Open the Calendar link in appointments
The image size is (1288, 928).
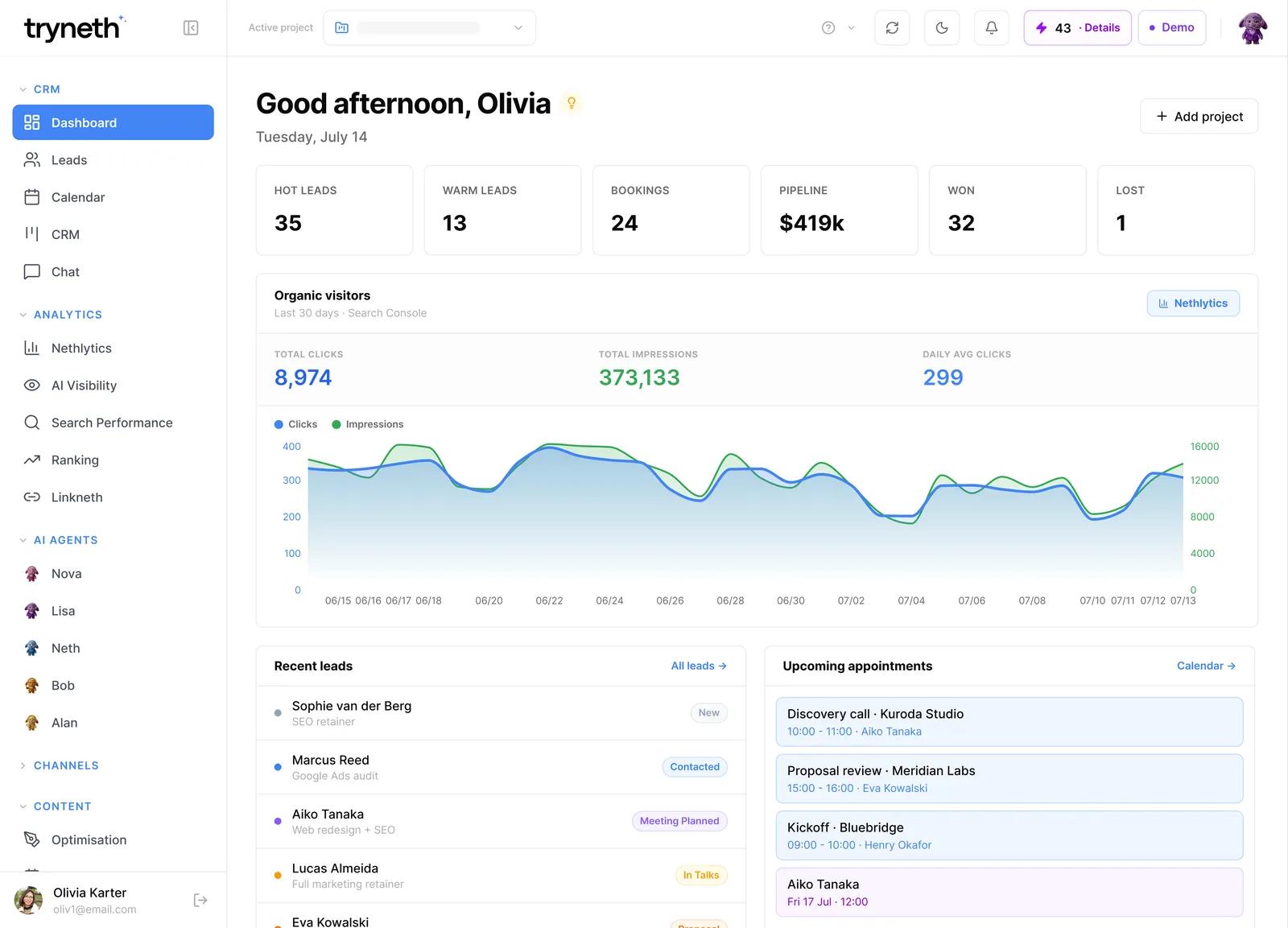click(x=1206, y=666)
